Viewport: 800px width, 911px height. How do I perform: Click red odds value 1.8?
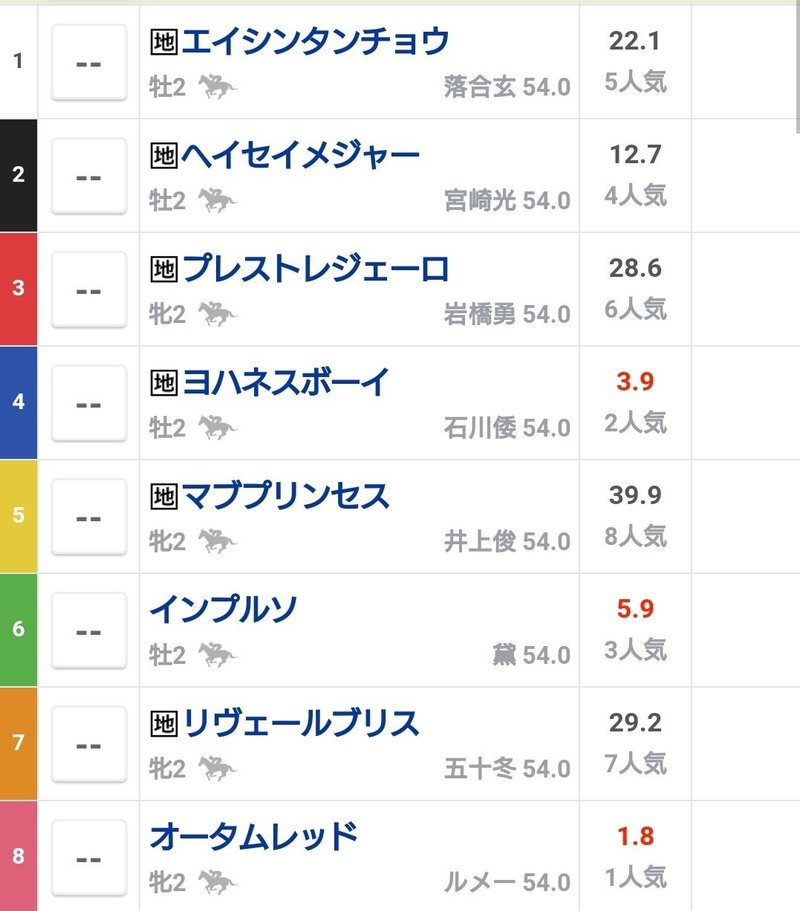pyautogui.click(x=634, y=836)
